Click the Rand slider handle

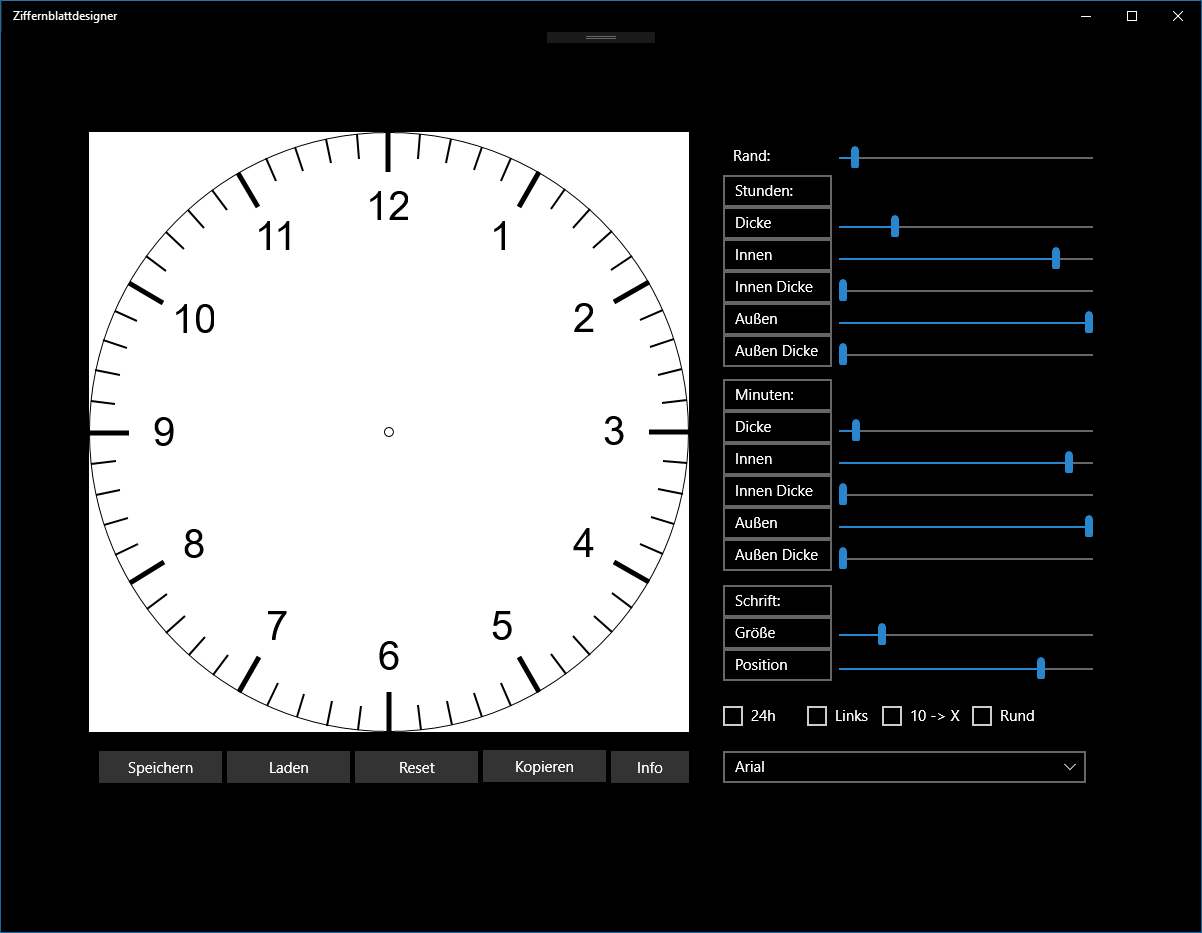pyautogui.click(x=855, y=157)
